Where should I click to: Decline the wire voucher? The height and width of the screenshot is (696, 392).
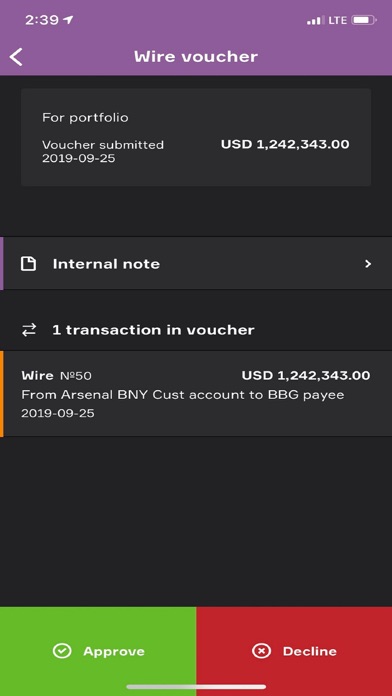[294, 651]
